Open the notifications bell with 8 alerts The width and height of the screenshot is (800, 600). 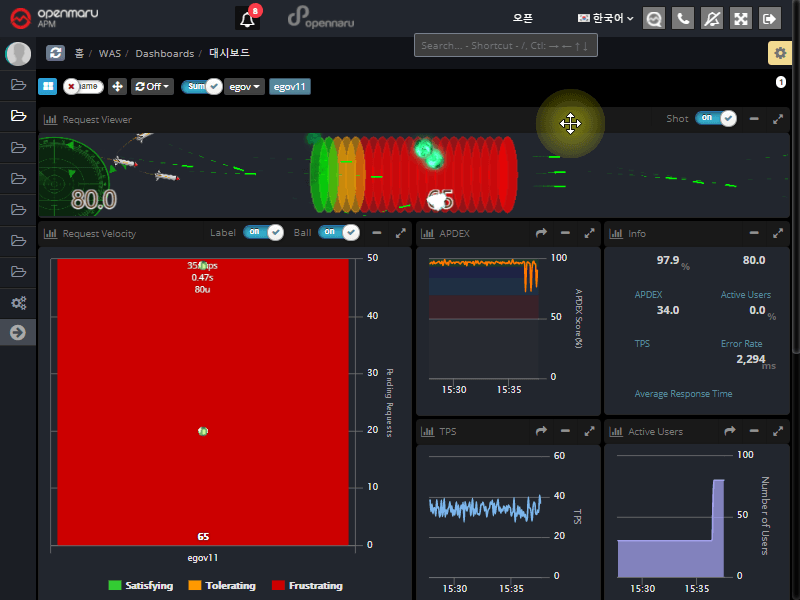tap(246, 18)
